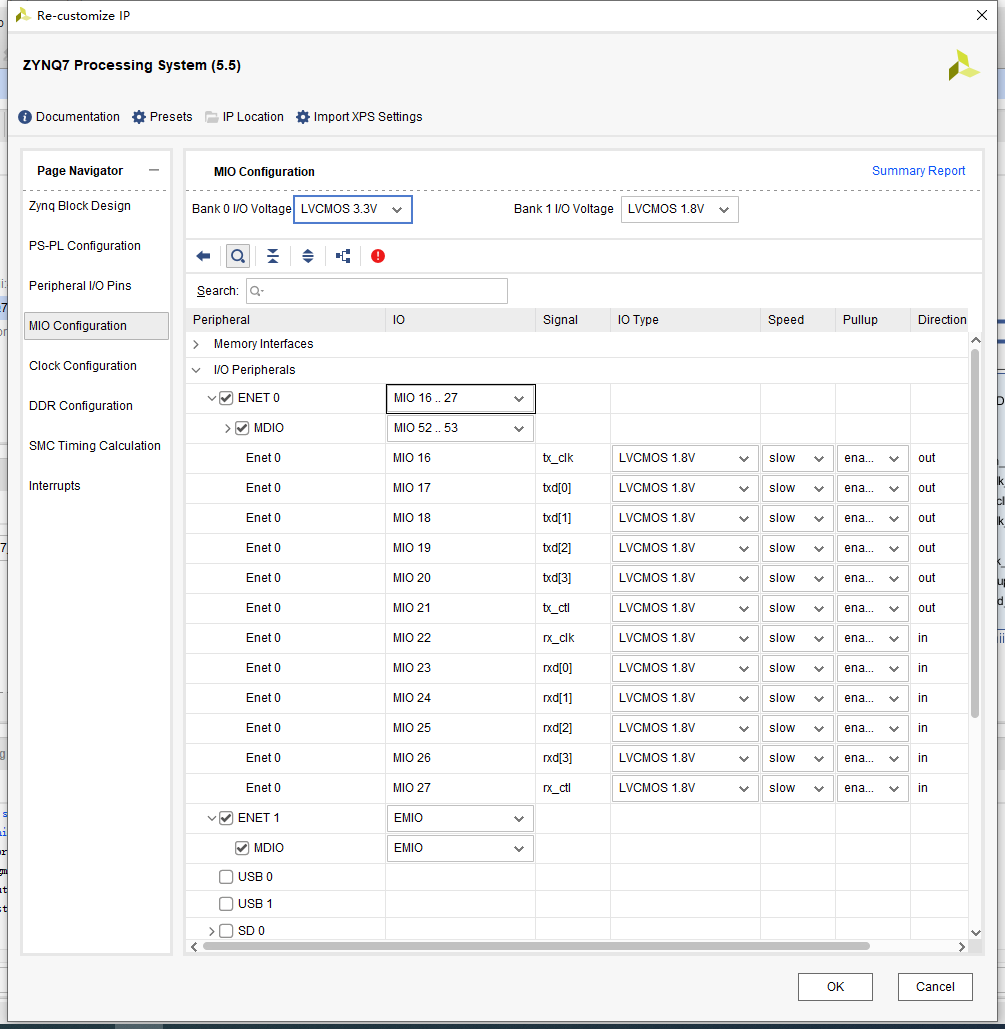
Task: Click the scroll right arrow below table
Action: point(962,946)
